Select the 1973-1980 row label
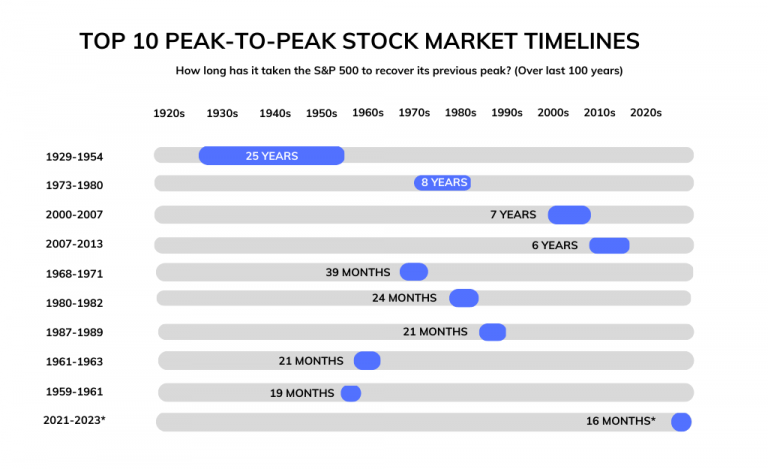This screenshot has height=469, width=768. [74, 186]
